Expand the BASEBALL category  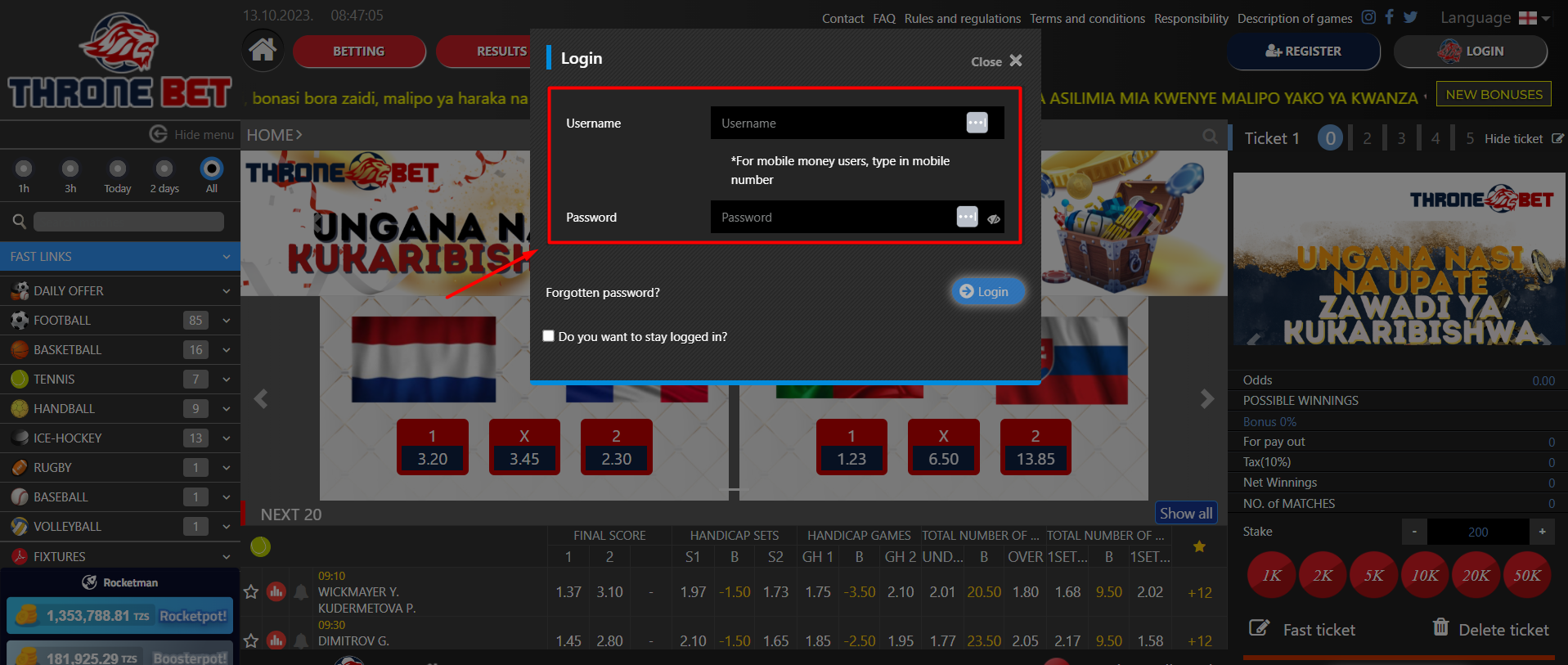tap(119, 497)
